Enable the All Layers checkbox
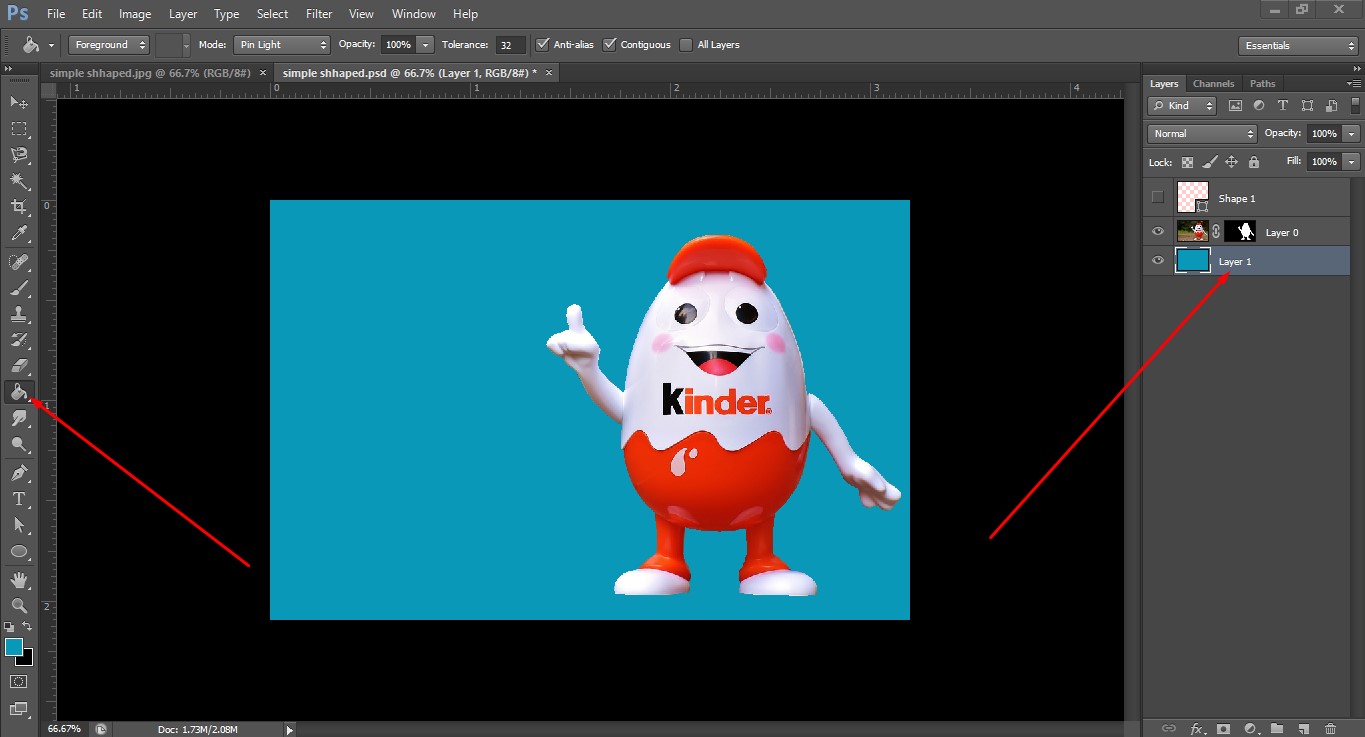Image resolution: width=1365 pixels, height=737 pixels. [686, 44]
